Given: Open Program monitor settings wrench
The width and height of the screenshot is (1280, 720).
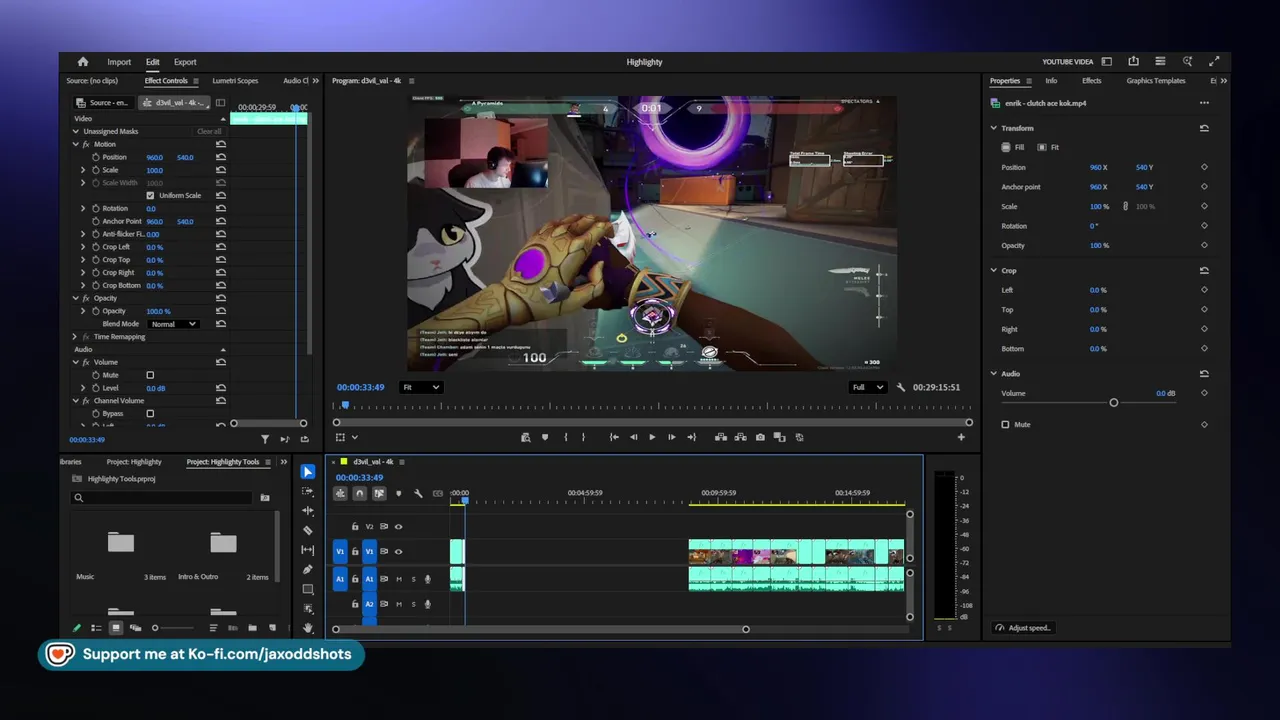Looking at the screenshot, I should click(x=901, y=387).
